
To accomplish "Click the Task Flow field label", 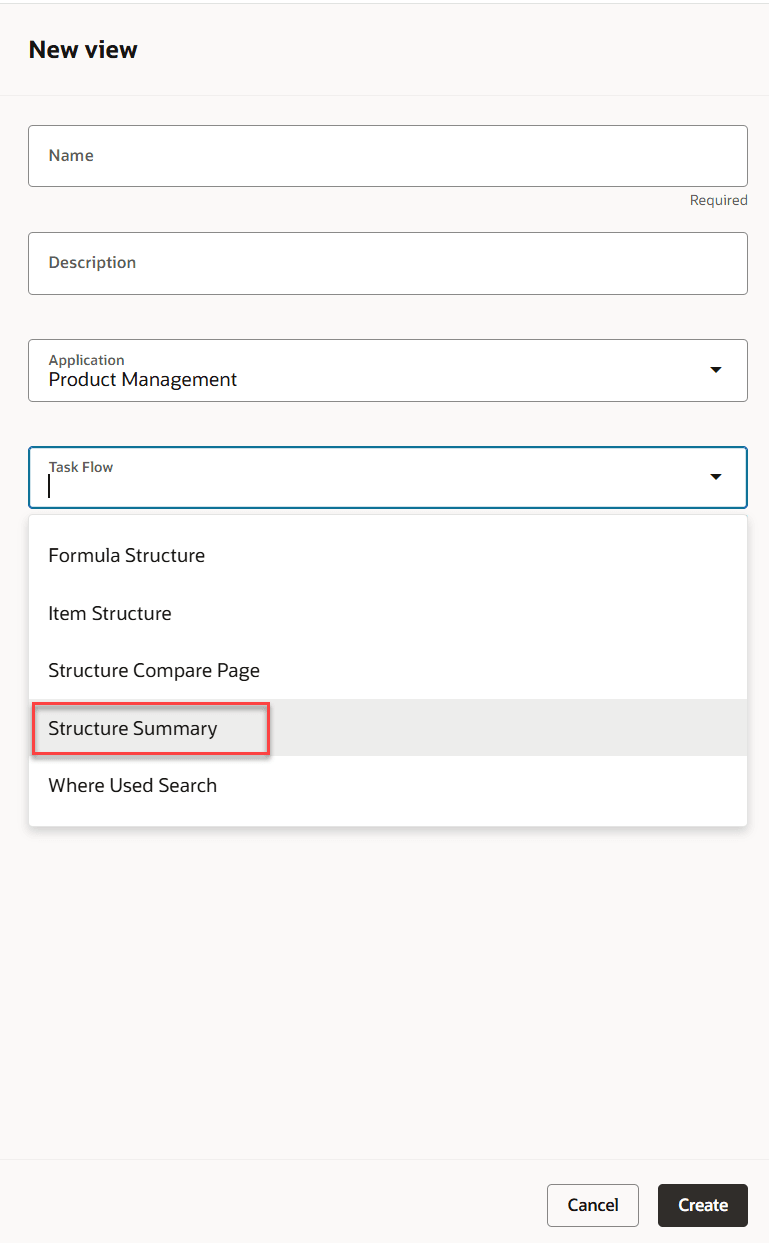I will [80, 466].
